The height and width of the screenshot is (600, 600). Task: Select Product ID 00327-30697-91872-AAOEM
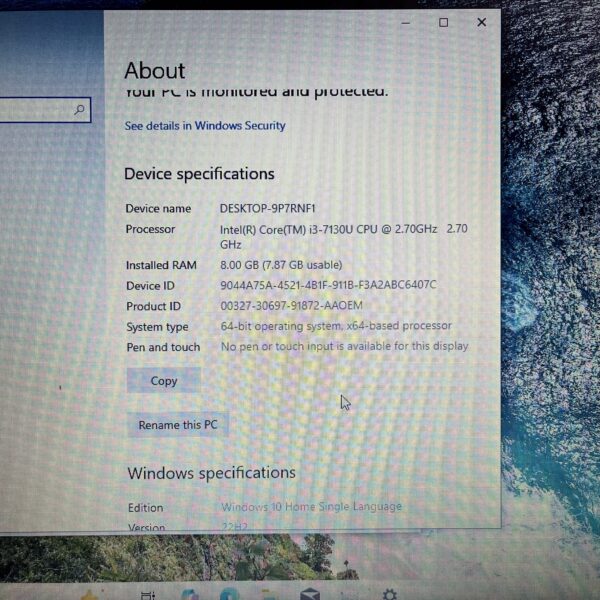291,306
